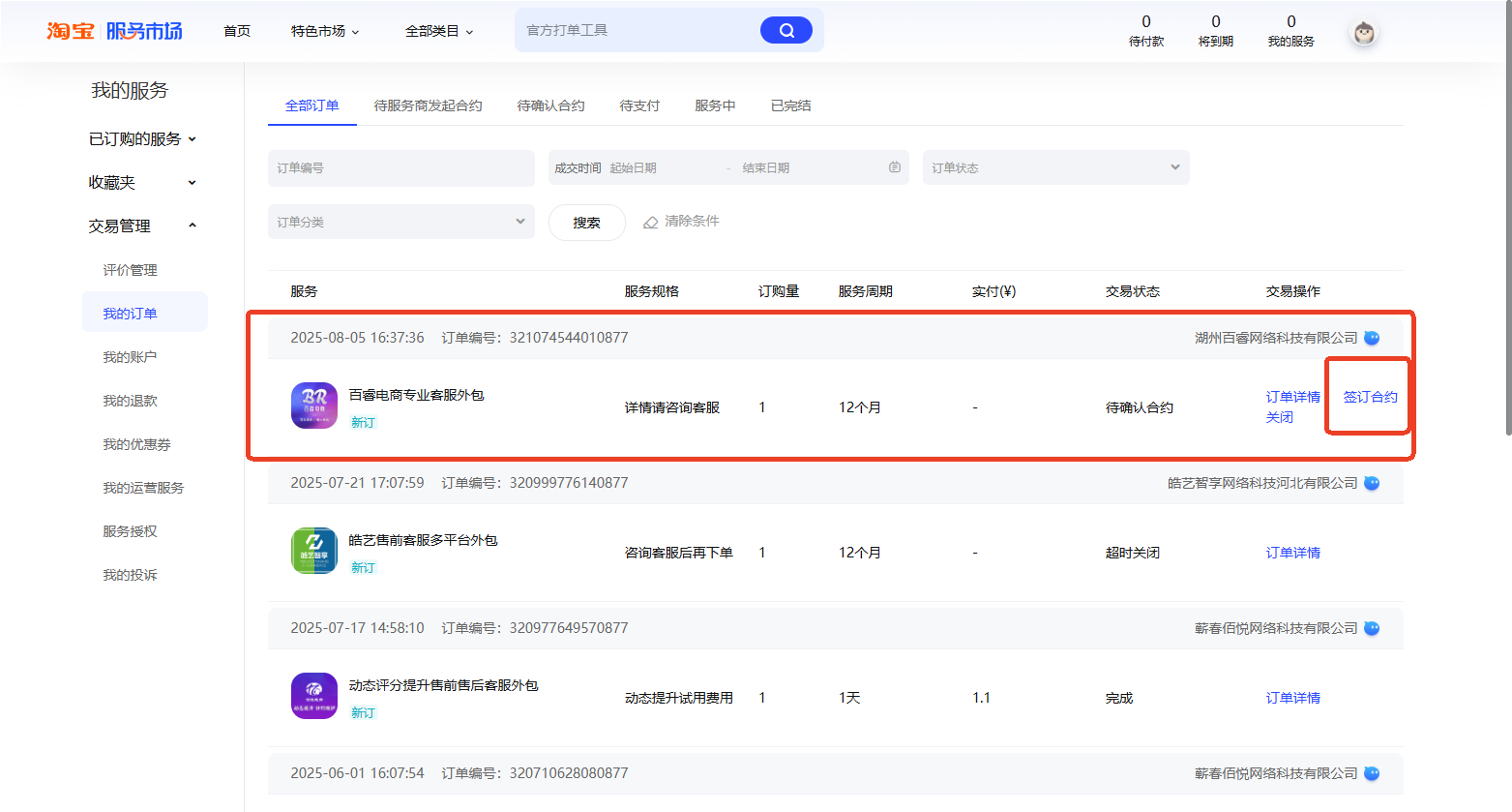Click the 动态评分提升售前售后客服外包 icon
The height and width of the screenshot is (812, 1512).
tap(313, 696)
